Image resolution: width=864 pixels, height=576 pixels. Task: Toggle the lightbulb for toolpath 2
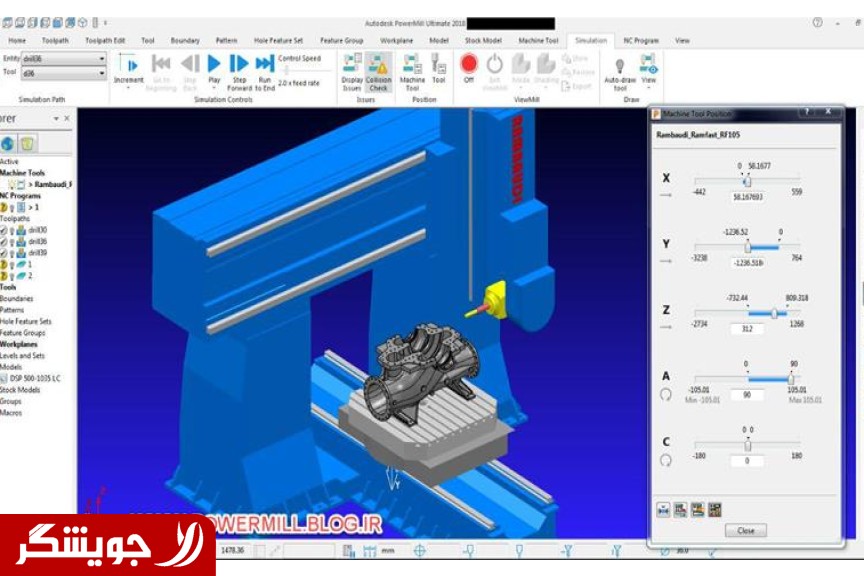(12, 275)
